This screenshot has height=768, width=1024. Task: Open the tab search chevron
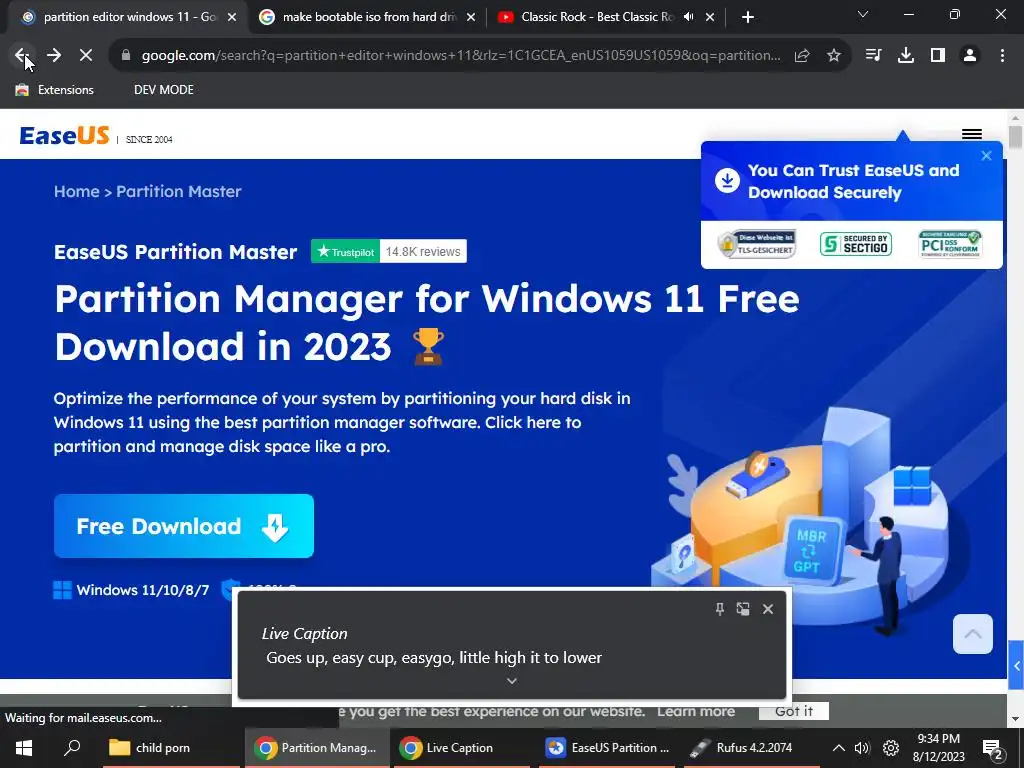pos(863,14)
